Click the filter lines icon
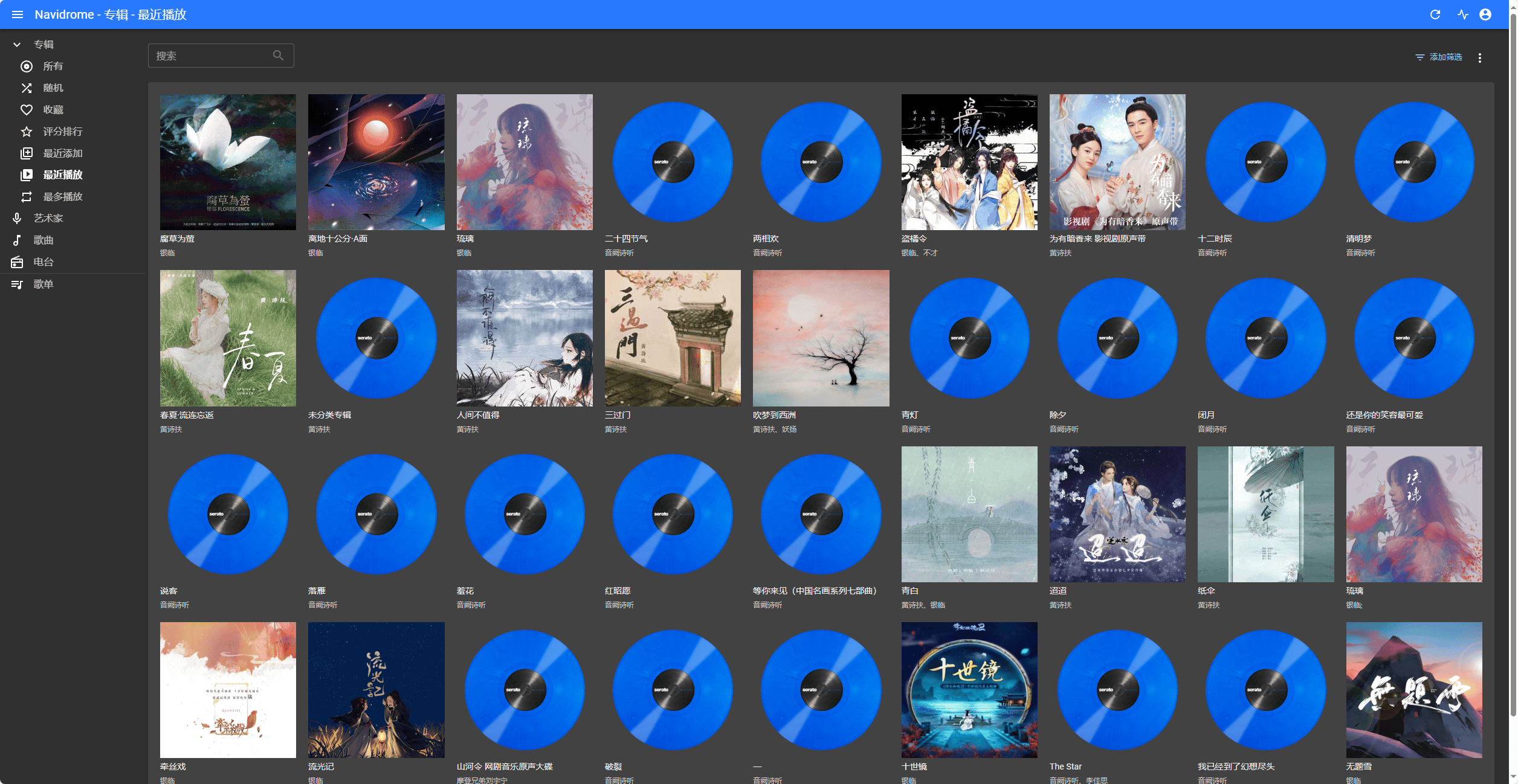 pos(1419,57)
